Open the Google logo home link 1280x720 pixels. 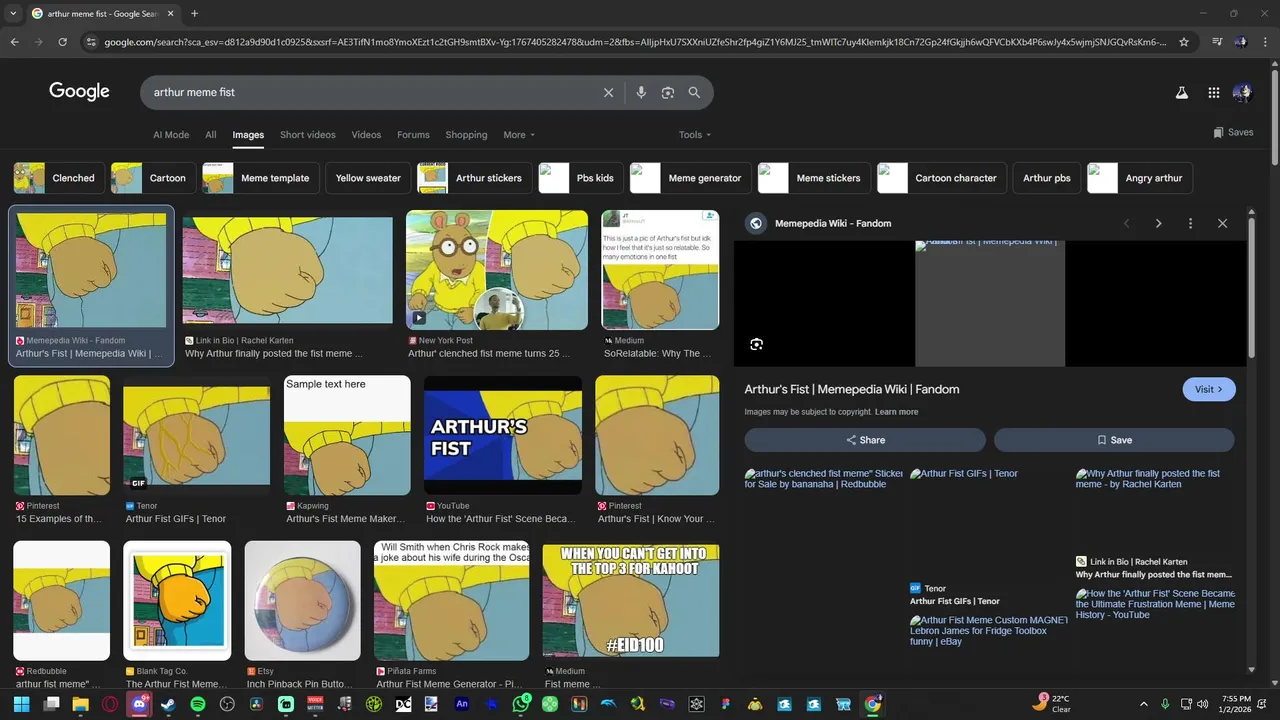pyautogui.click(x=79, y=91)
